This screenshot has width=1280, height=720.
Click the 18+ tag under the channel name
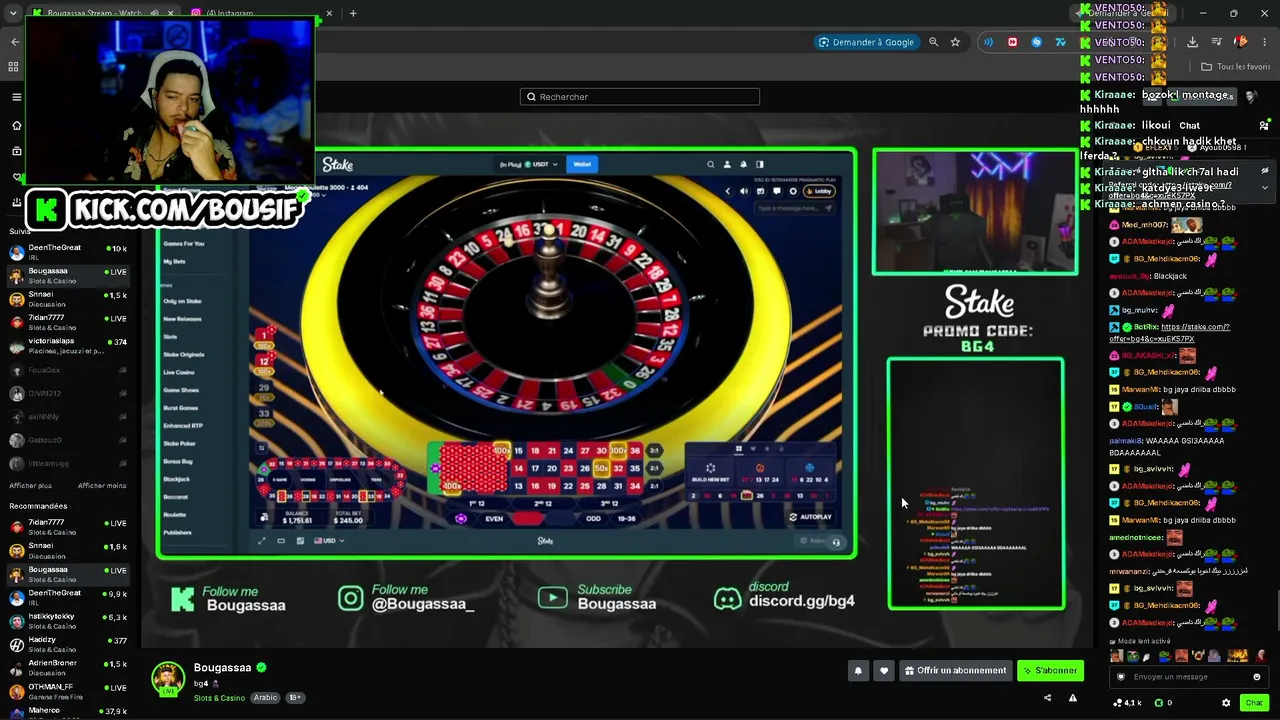[295, 698]
